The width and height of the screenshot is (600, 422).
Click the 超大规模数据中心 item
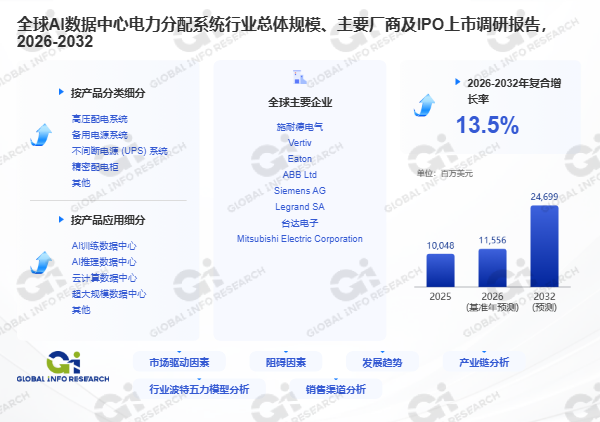(x=109, y=294)
